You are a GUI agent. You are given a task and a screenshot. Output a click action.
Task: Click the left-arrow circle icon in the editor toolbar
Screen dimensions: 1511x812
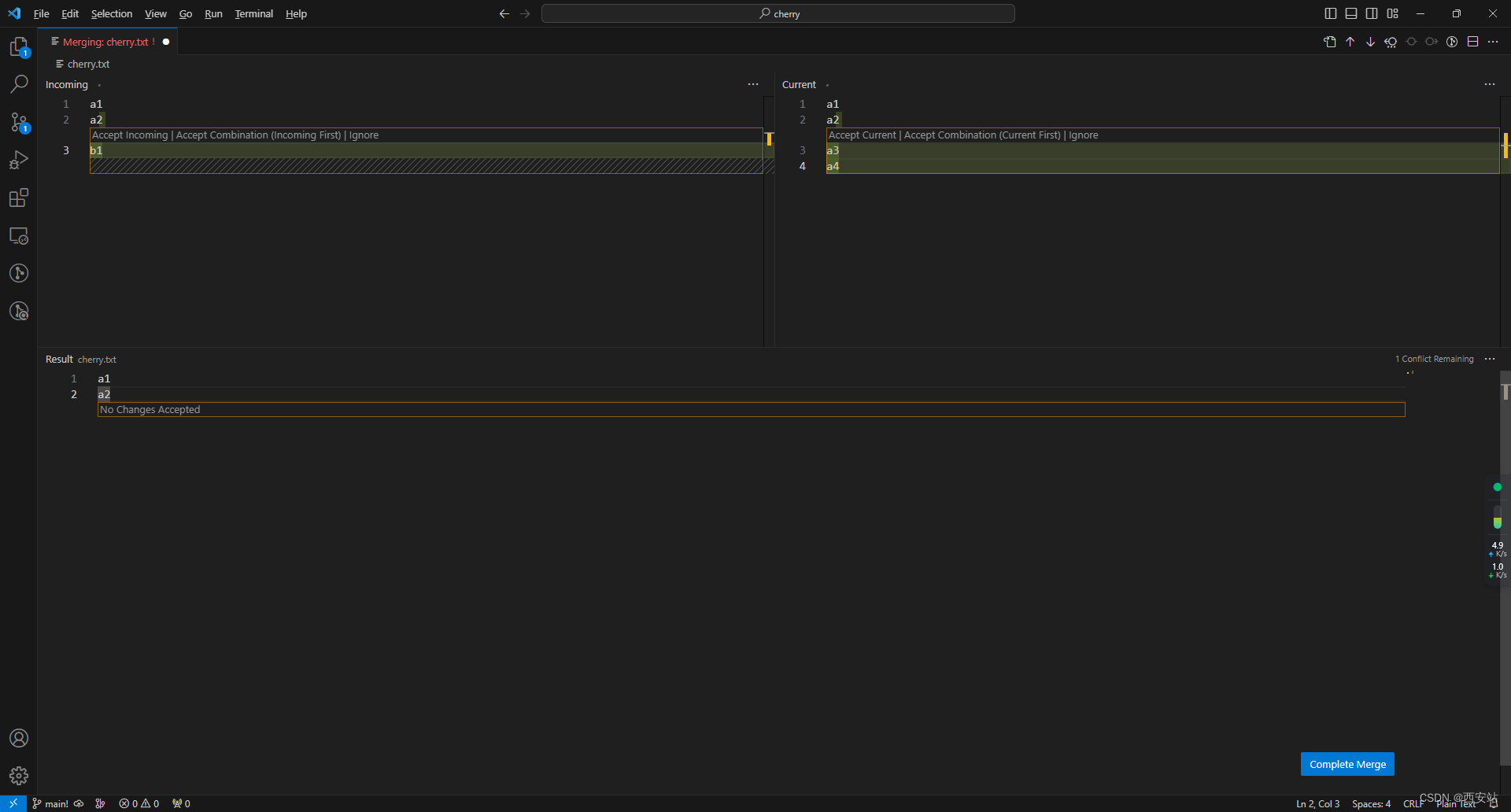tap(1391, 42)
